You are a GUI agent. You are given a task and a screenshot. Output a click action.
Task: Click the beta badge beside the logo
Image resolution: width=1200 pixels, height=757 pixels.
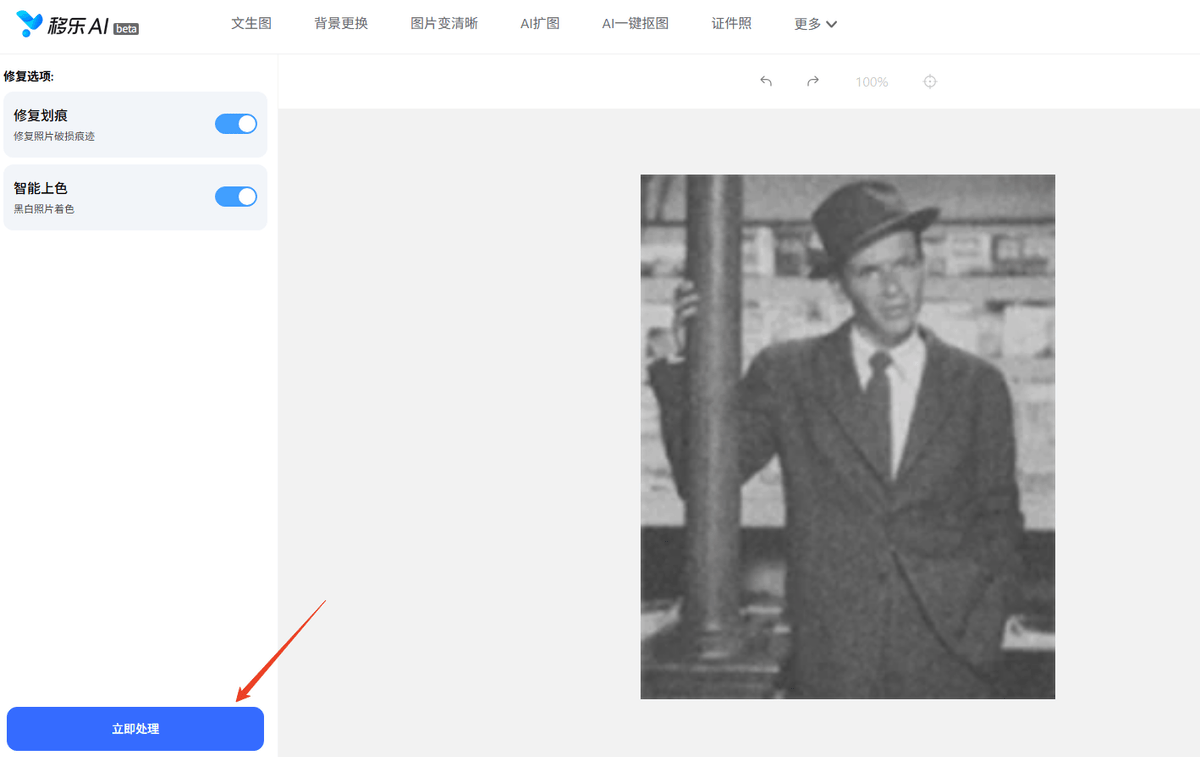tap(126, 29)
